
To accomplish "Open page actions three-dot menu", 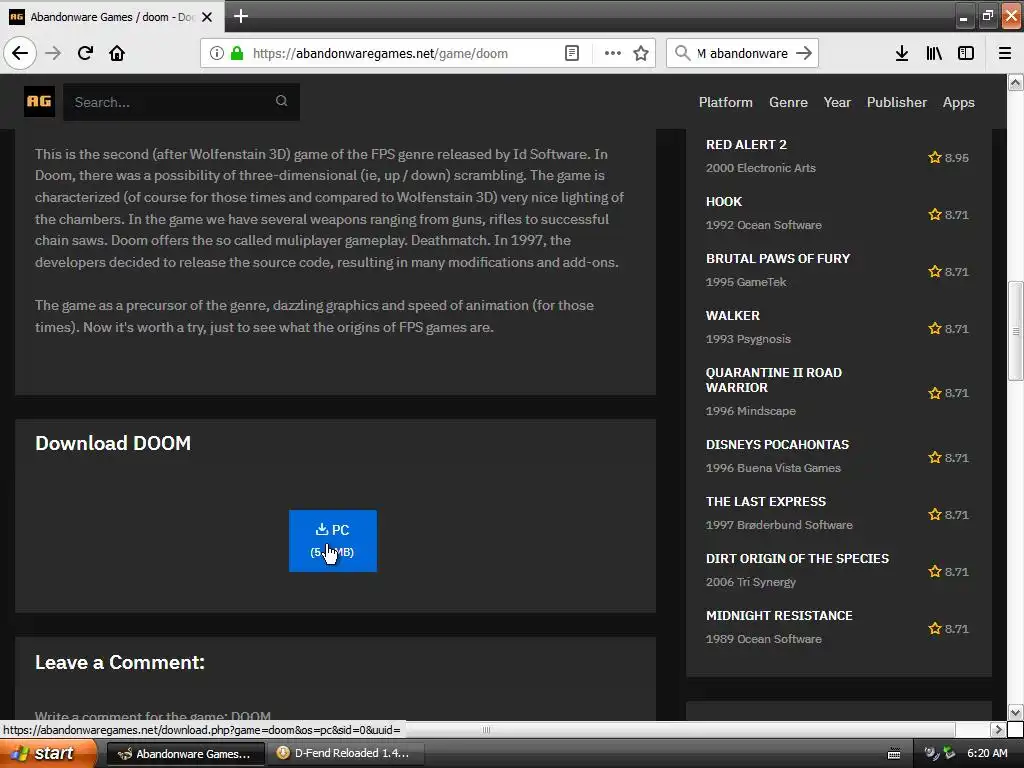I will click(x=613, y=53).
